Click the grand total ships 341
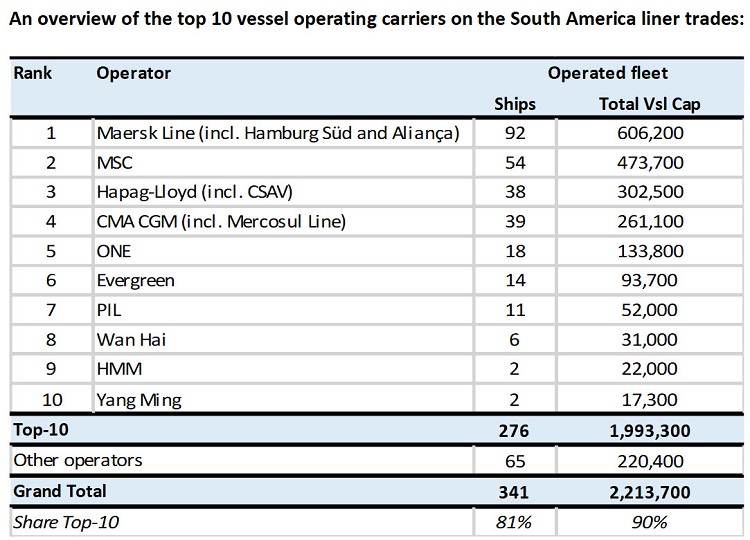 pos(514,492)
